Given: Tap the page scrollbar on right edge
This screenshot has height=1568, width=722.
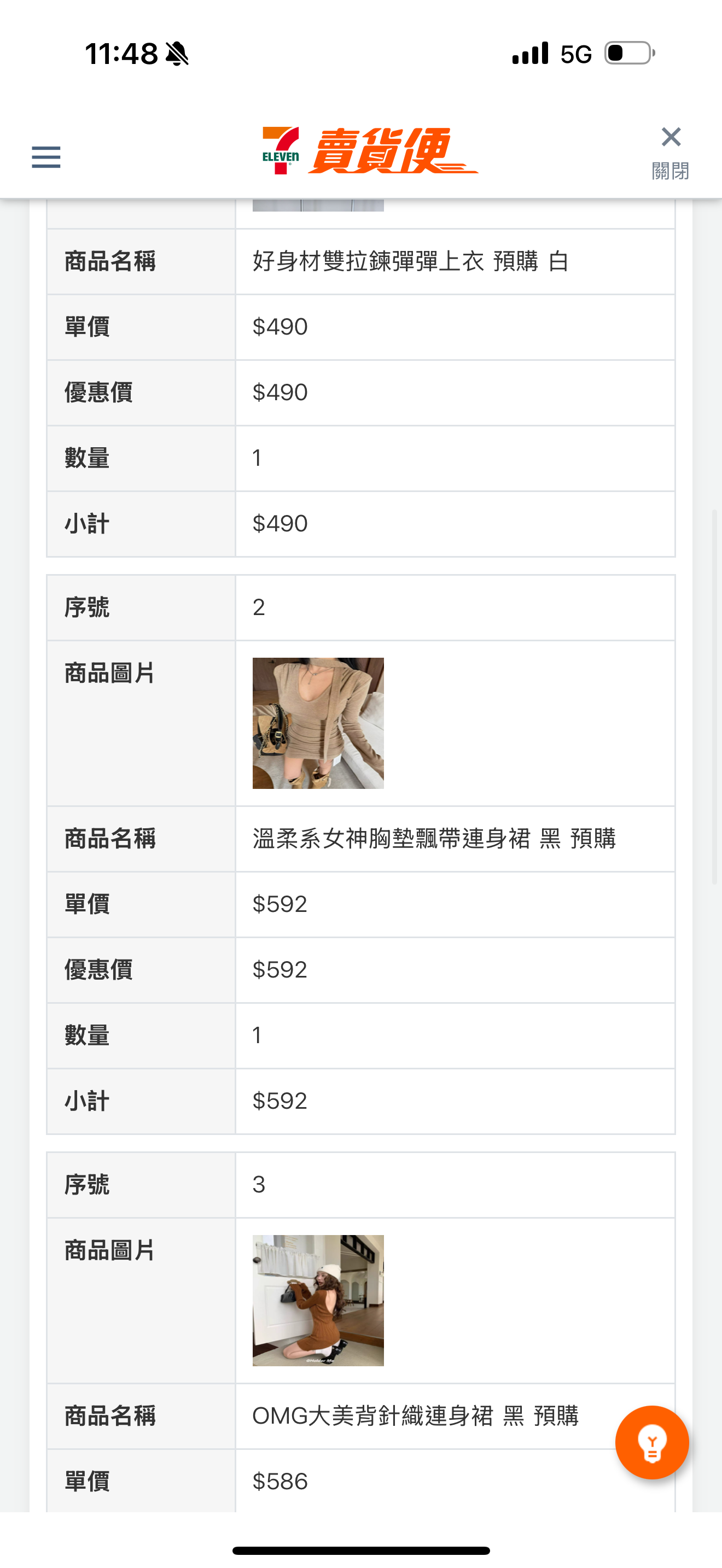Looking at the screenshot, I should tap(715, 694).
